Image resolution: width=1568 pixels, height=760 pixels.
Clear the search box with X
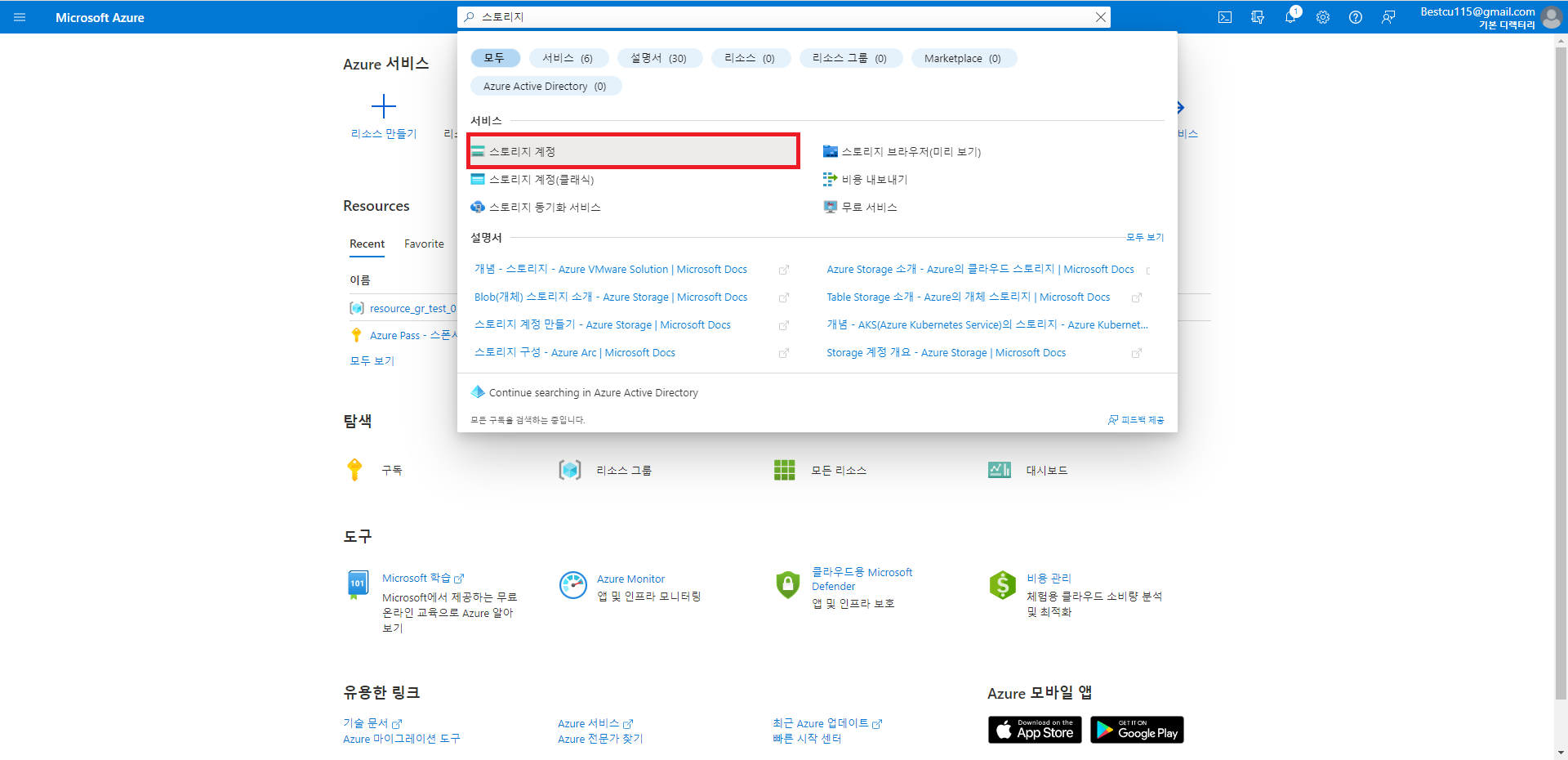coord(1101,17)
